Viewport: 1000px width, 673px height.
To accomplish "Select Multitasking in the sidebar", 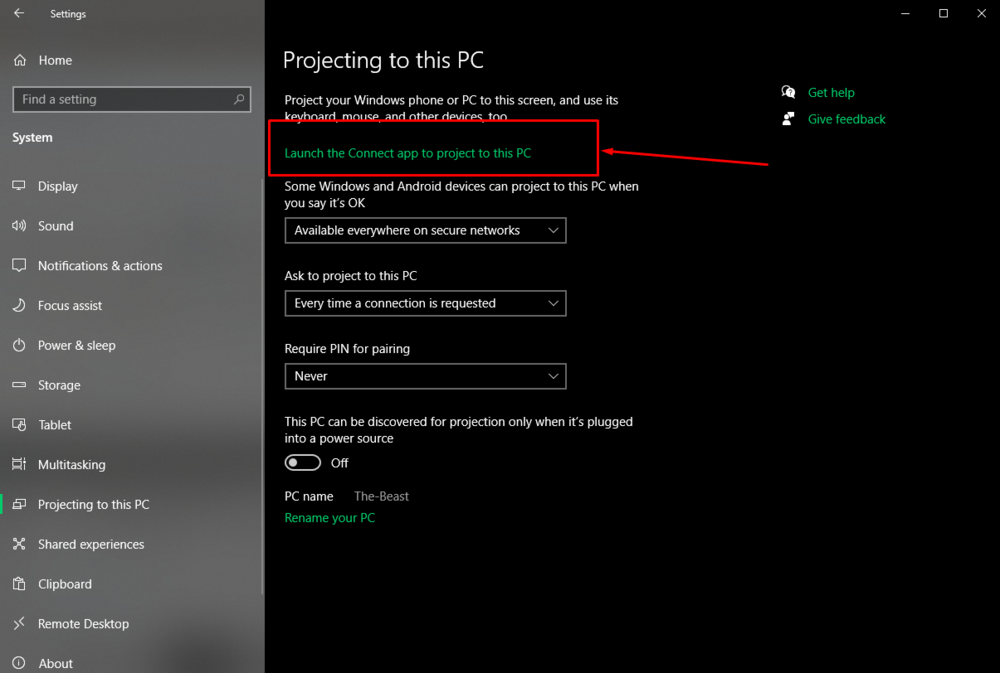I will [x=71, y=465].
